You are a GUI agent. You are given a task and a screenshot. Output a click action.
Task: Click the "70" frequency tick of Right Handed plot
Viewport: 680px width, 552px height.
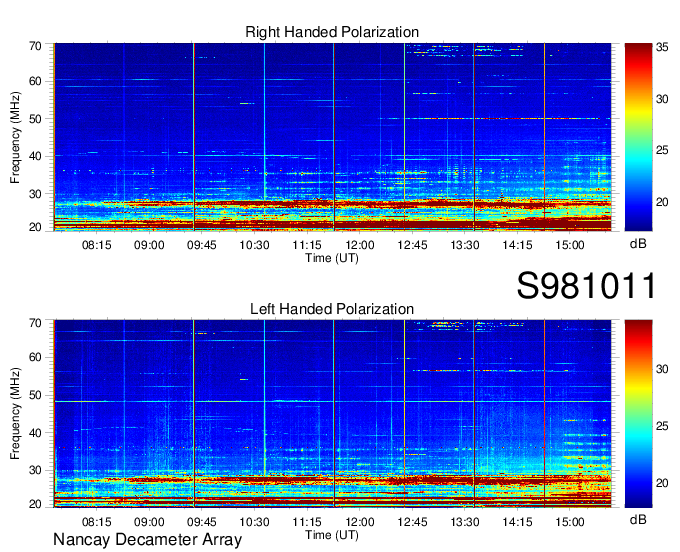point(35,46)
